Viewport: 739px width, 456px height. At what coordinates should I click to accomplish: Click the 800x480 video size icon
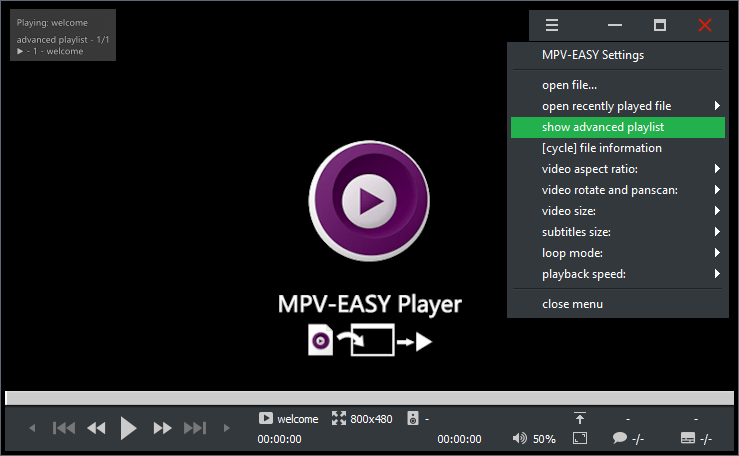[x=338, y=419]
